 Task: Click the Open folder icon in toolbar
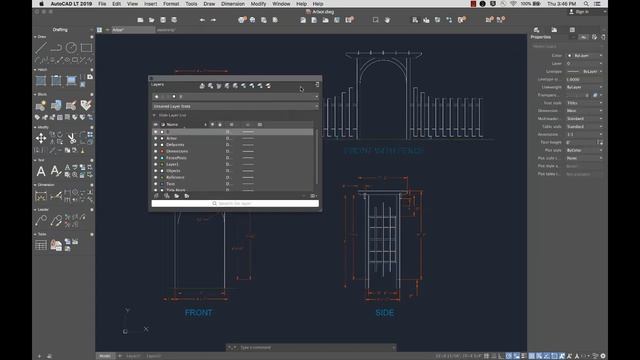(151, 20)
